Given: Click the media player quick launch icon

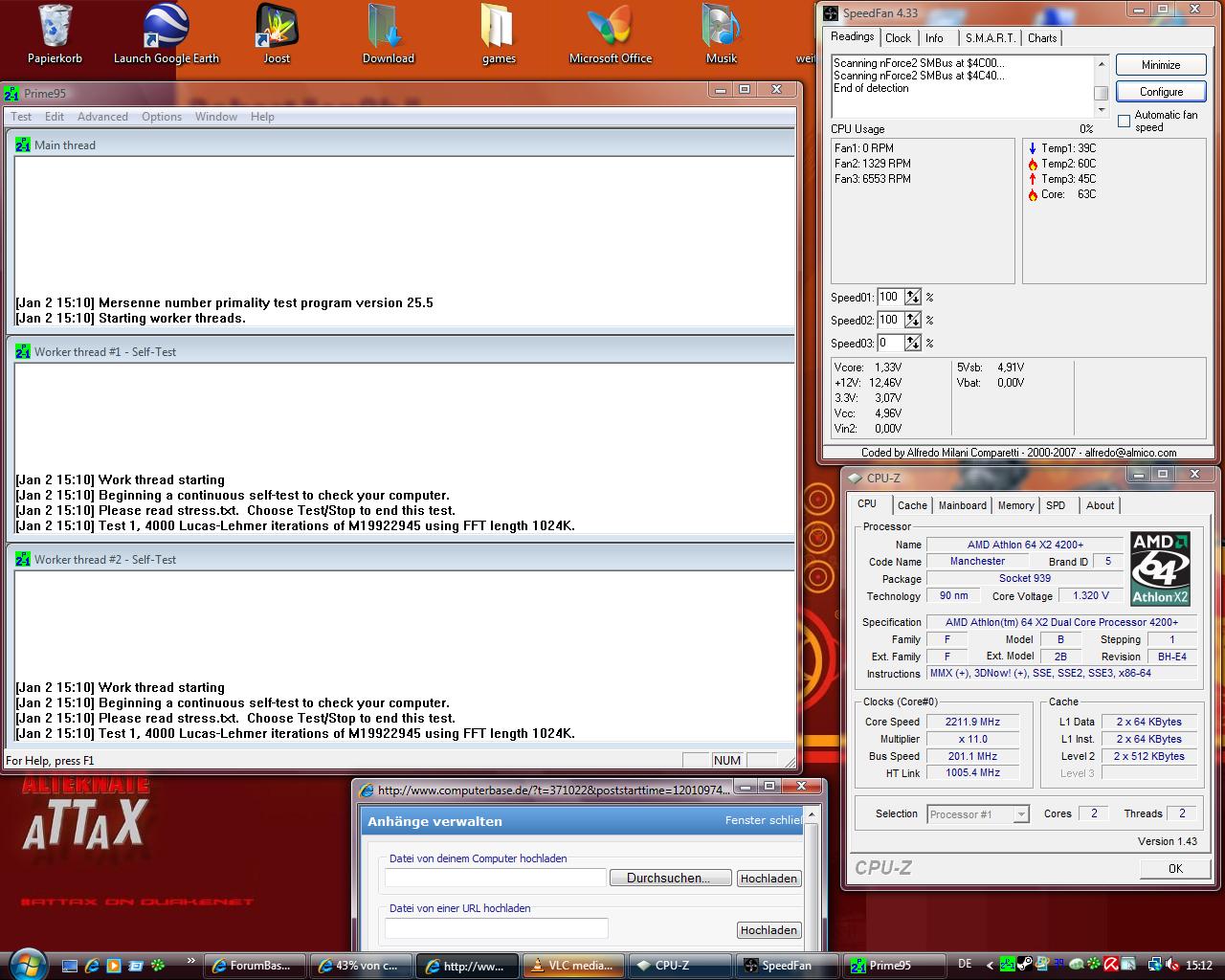Looking at the screenshot, I should (x=114, y=966).
